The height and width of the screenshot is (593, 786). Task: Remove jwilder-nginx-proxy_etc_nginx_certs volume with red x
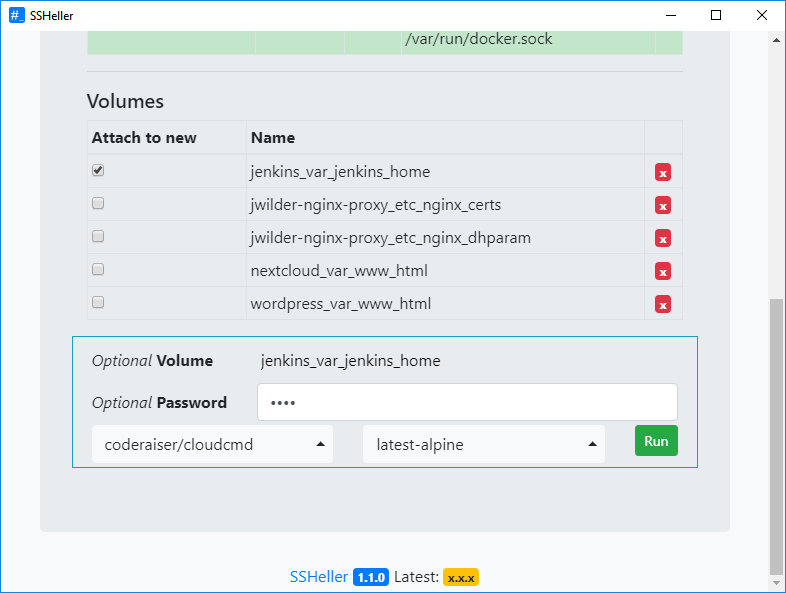click(662, 206)
